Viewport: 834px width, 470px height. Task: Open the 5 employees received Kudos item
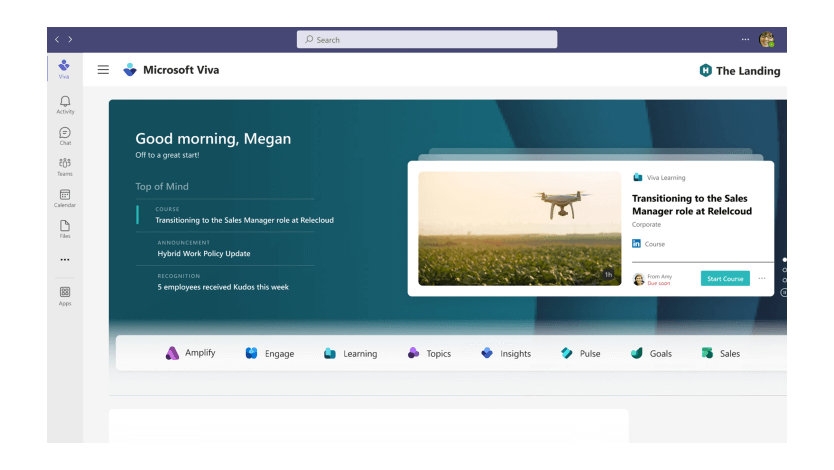(x=223, y=282)
